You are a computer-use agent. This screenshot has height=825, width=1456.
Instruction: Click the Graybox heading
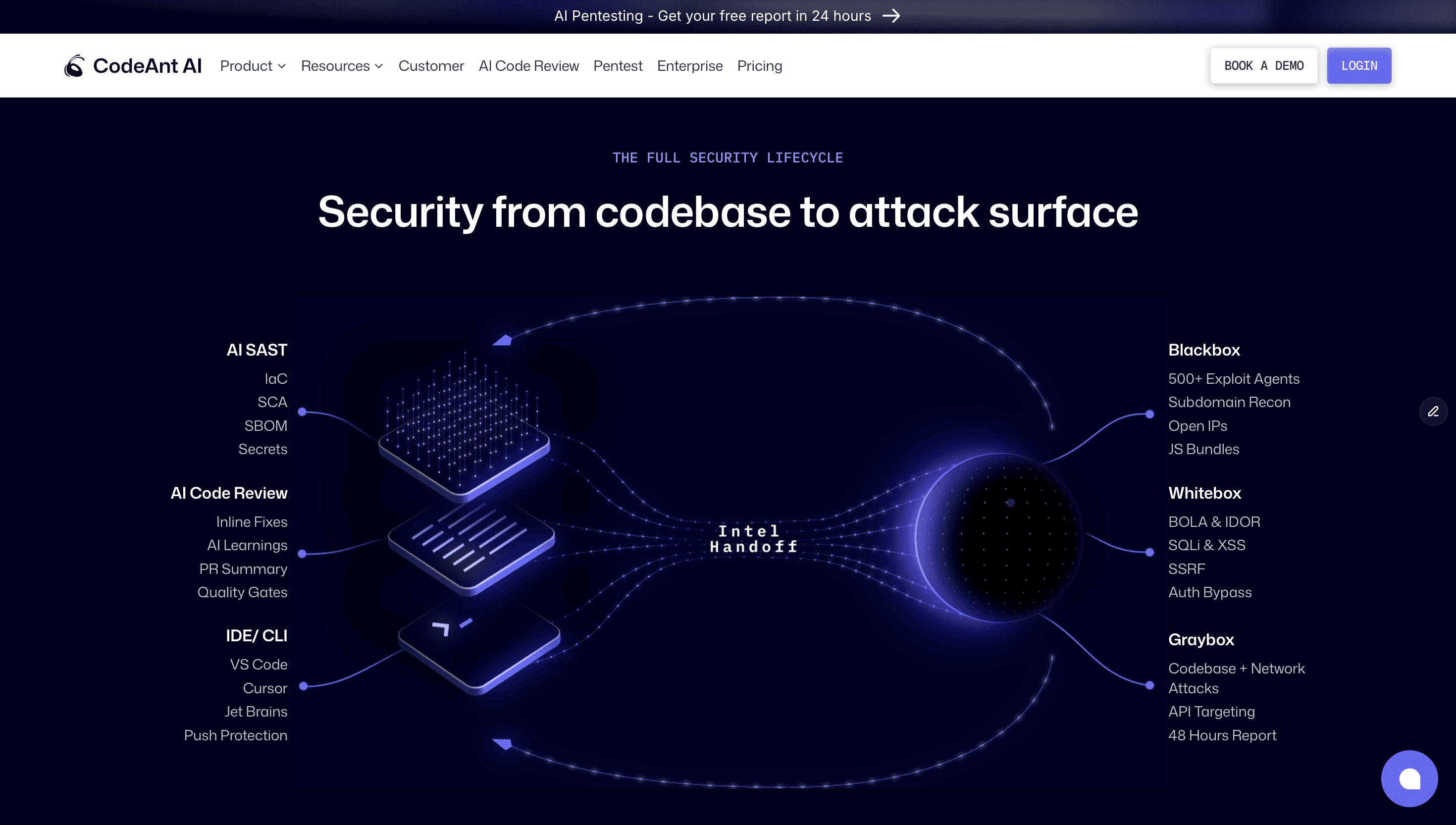coord(1201,639)
